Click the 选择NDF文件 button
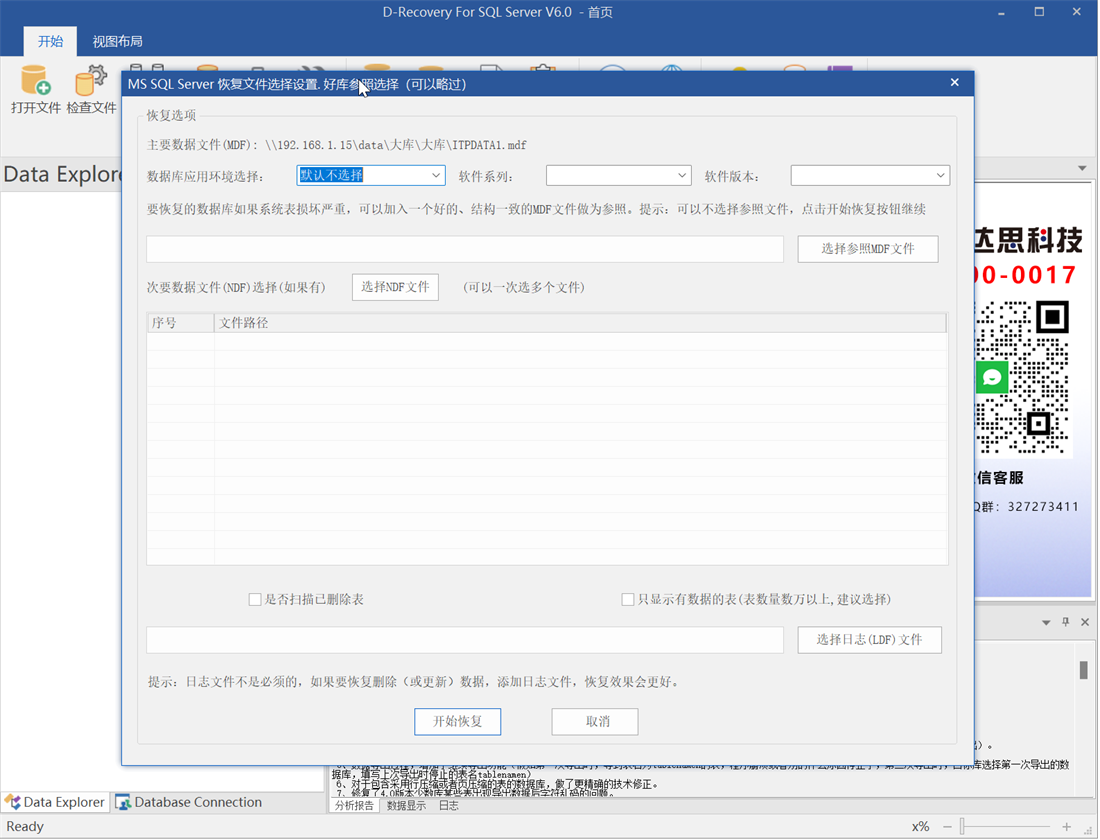This screenshot has width=1100, height=840. 395,287
